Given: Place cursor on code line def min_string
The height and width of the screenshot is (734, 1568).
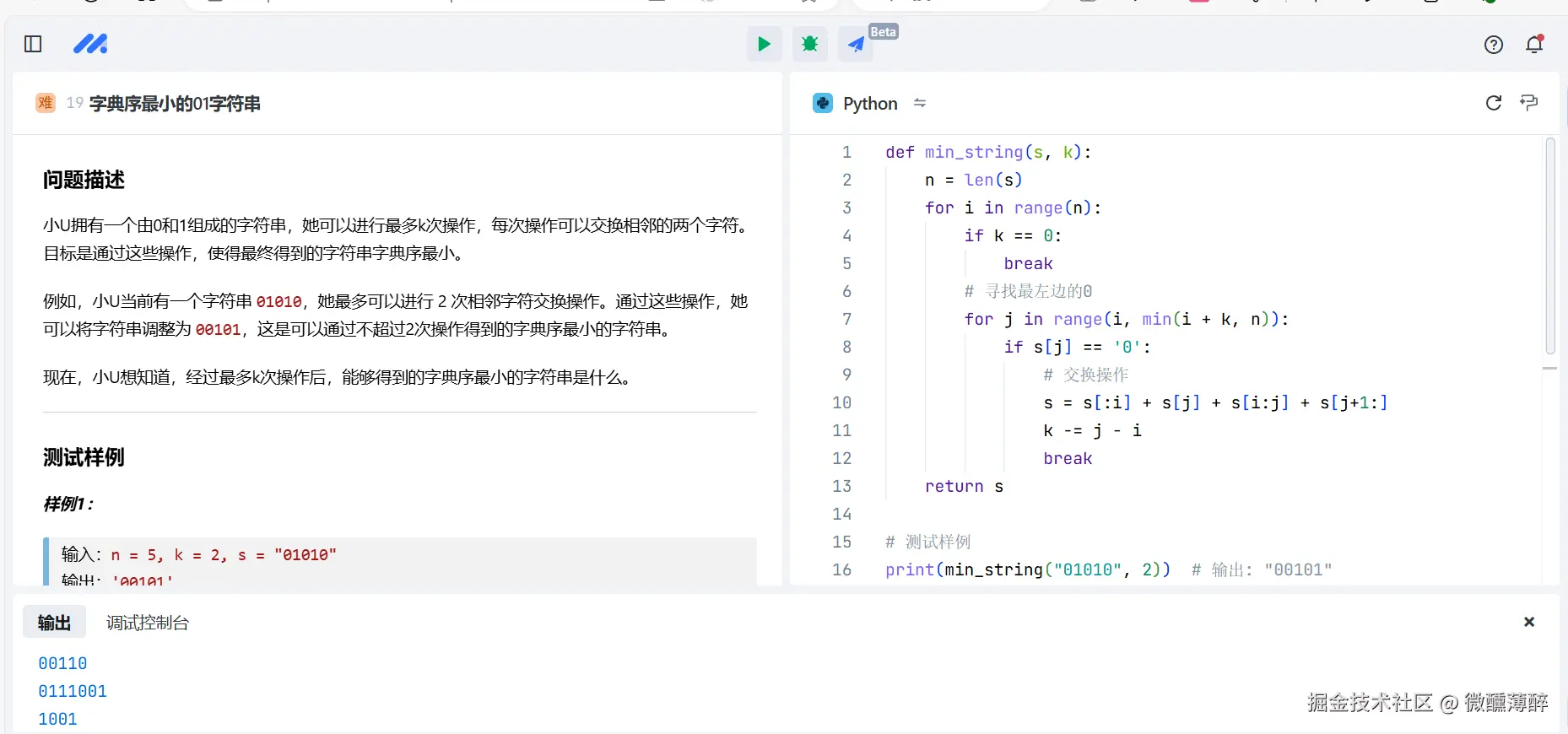Looking at the screenshot, I should (x=988, y=153).
